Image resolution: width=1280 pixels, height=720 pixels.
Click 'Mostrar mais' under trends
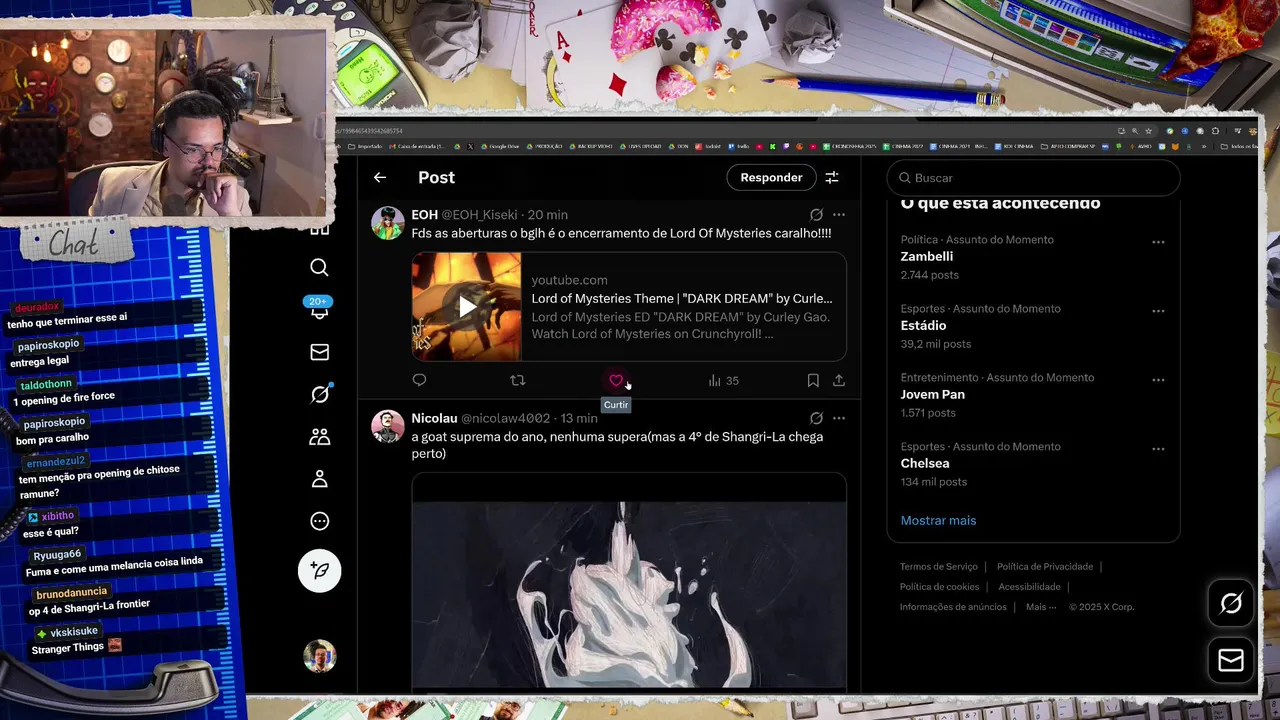coord(938,520)
